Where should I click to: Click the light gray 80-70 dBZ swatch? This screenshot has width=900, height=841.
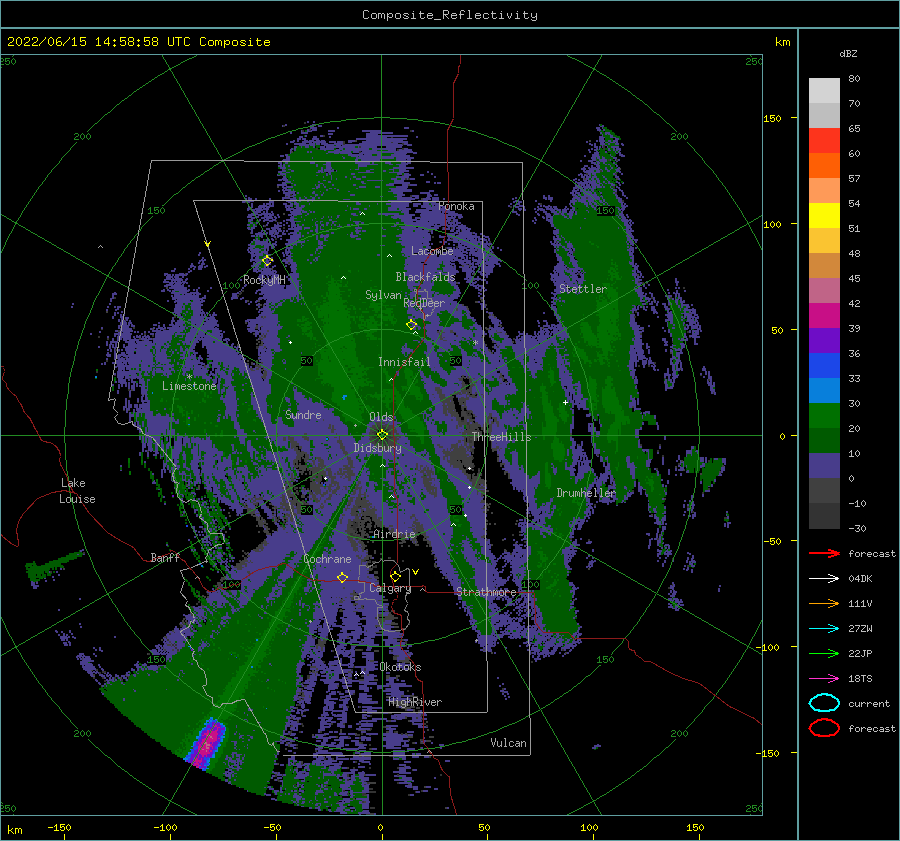(824, 91)
